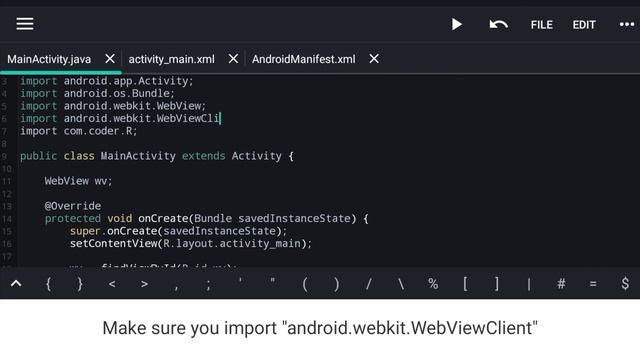The image size is (640, 360).
Task: Insert a percent sign
Action: (433, 284)
